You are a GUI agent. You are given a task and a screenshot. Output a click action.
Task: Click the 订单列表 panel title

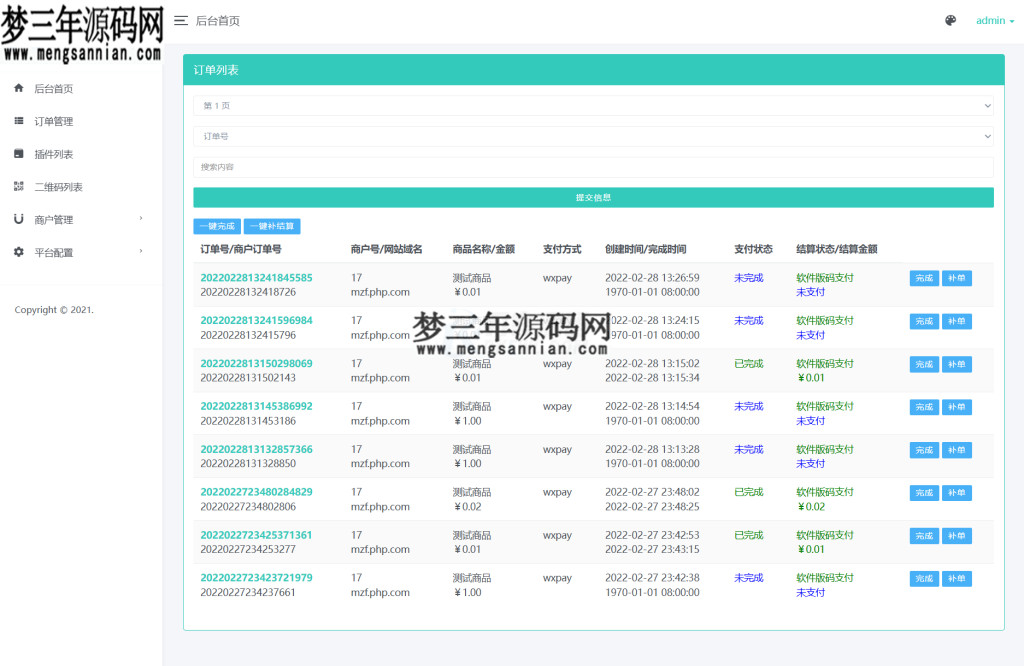pos(216,70)
